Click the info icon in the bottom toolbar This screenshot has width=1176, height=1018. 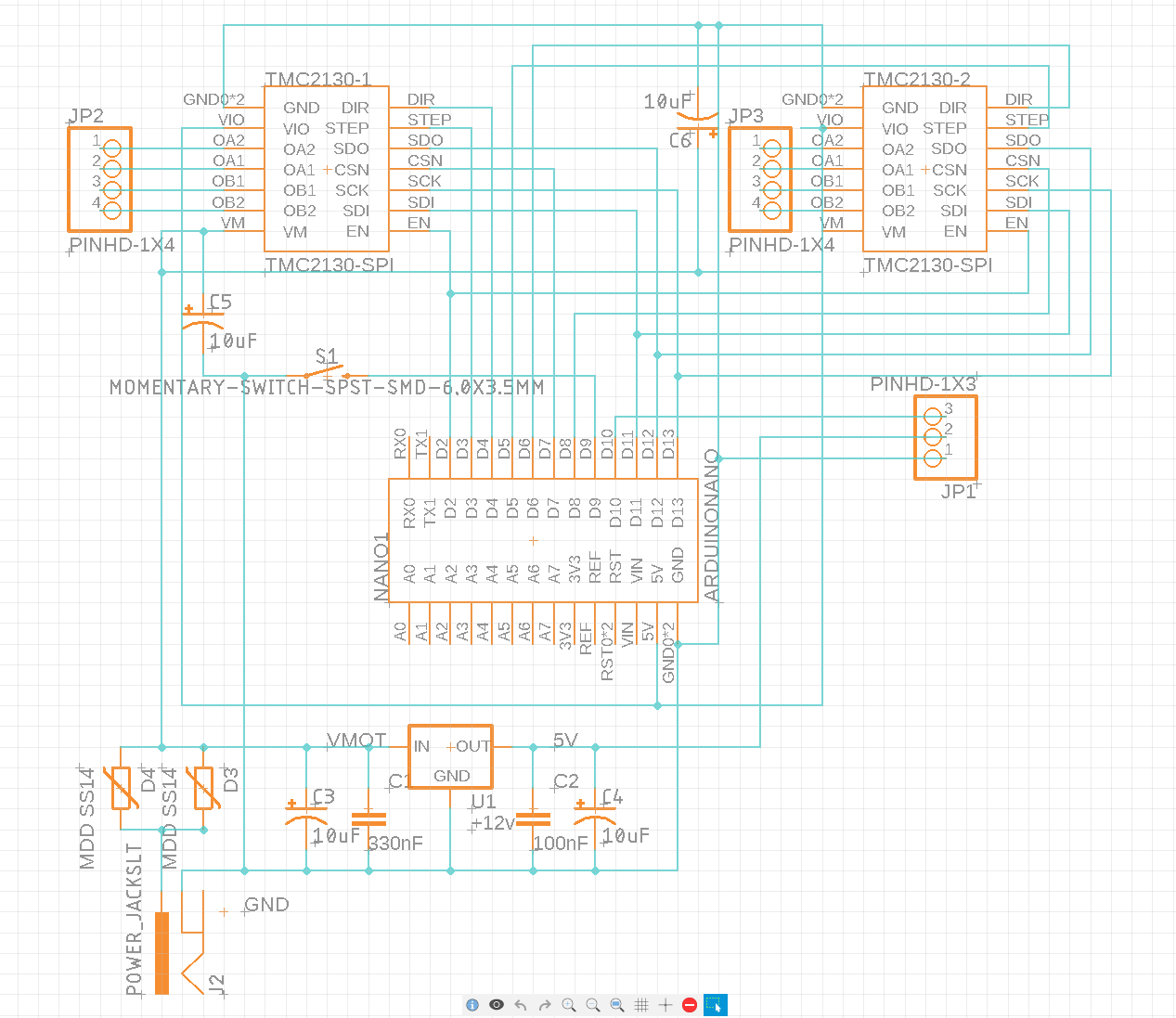click(x=472, y=1005)
